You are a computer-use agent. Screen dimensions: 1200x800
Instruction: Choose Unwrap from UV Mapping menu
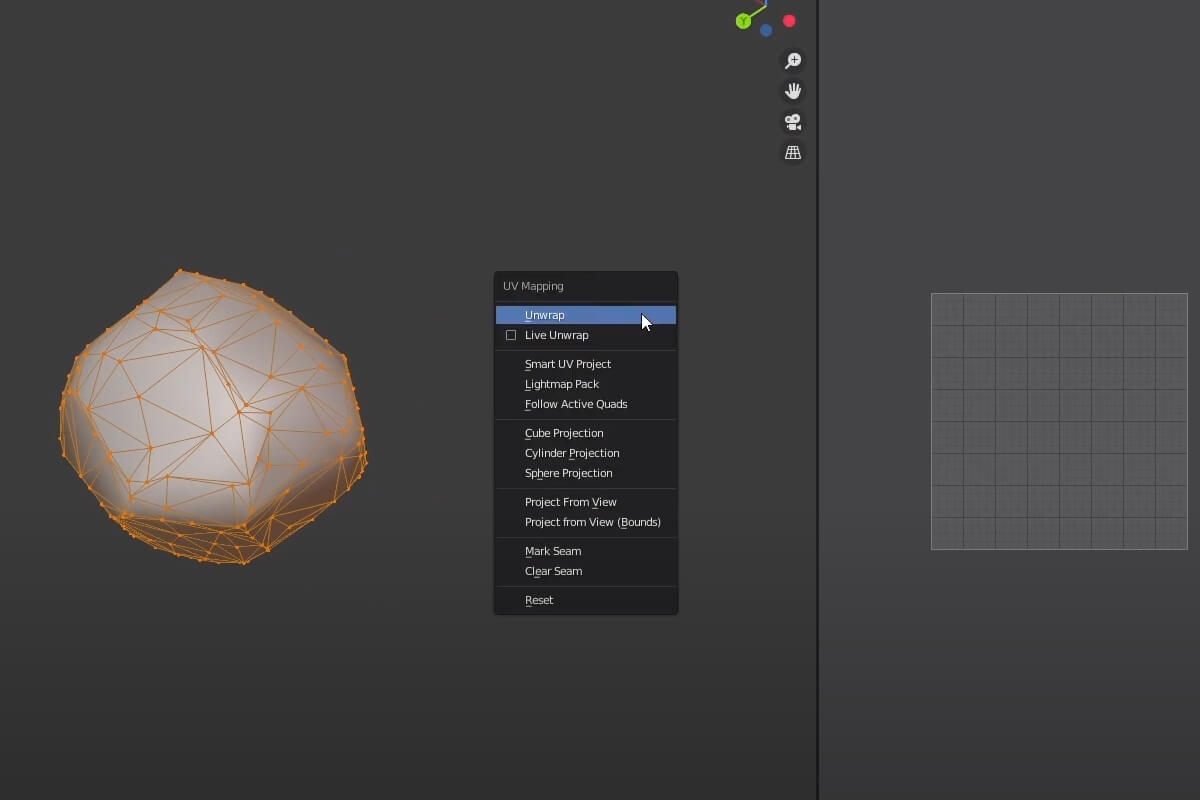tap(586, 315)
